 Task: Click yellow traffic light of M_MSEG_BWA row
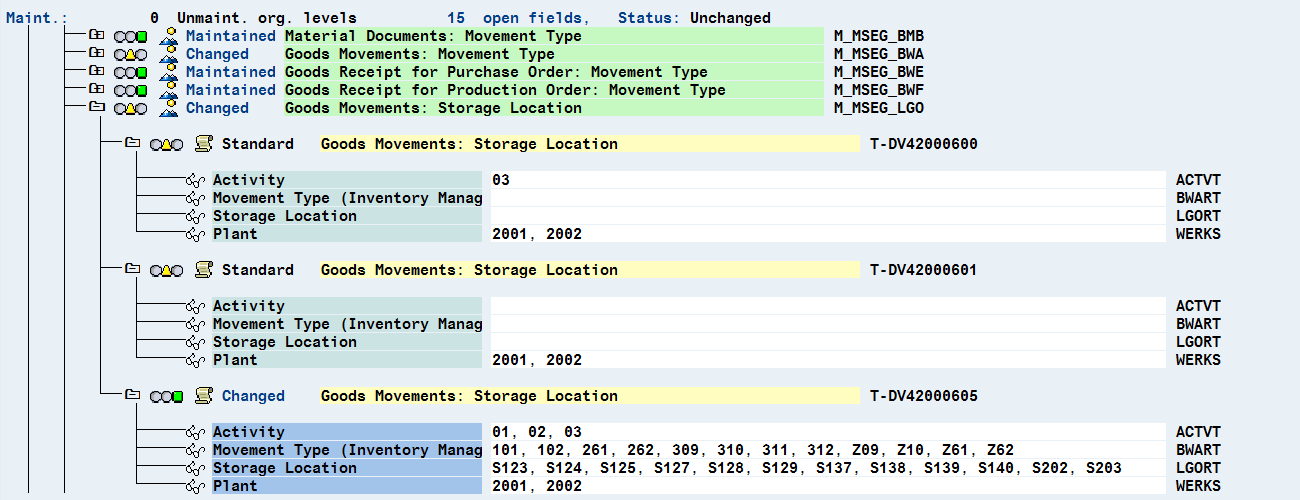[131, 55]
